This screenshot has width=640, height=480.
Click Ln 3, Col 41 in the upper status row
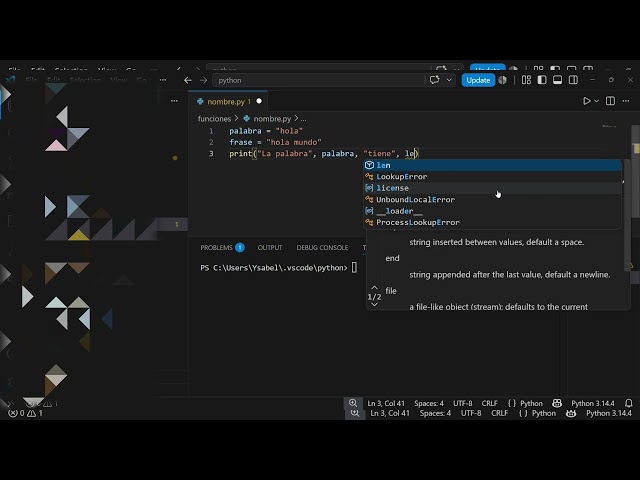click(x=386, y=403)
